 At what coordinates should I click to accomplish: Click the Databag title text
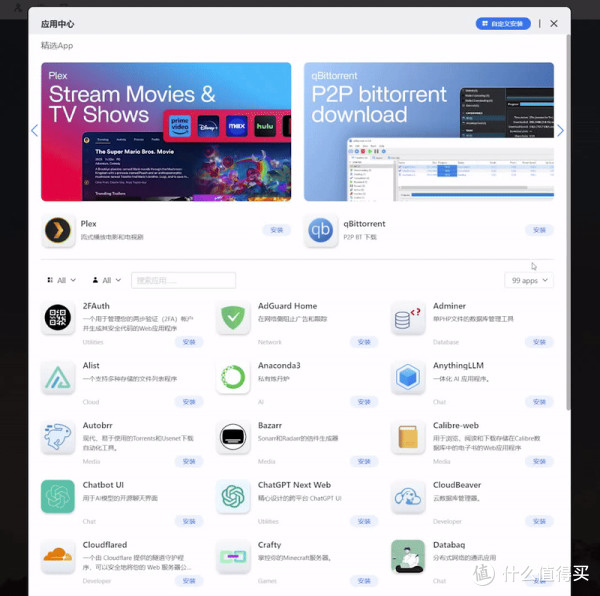point(449,544)
